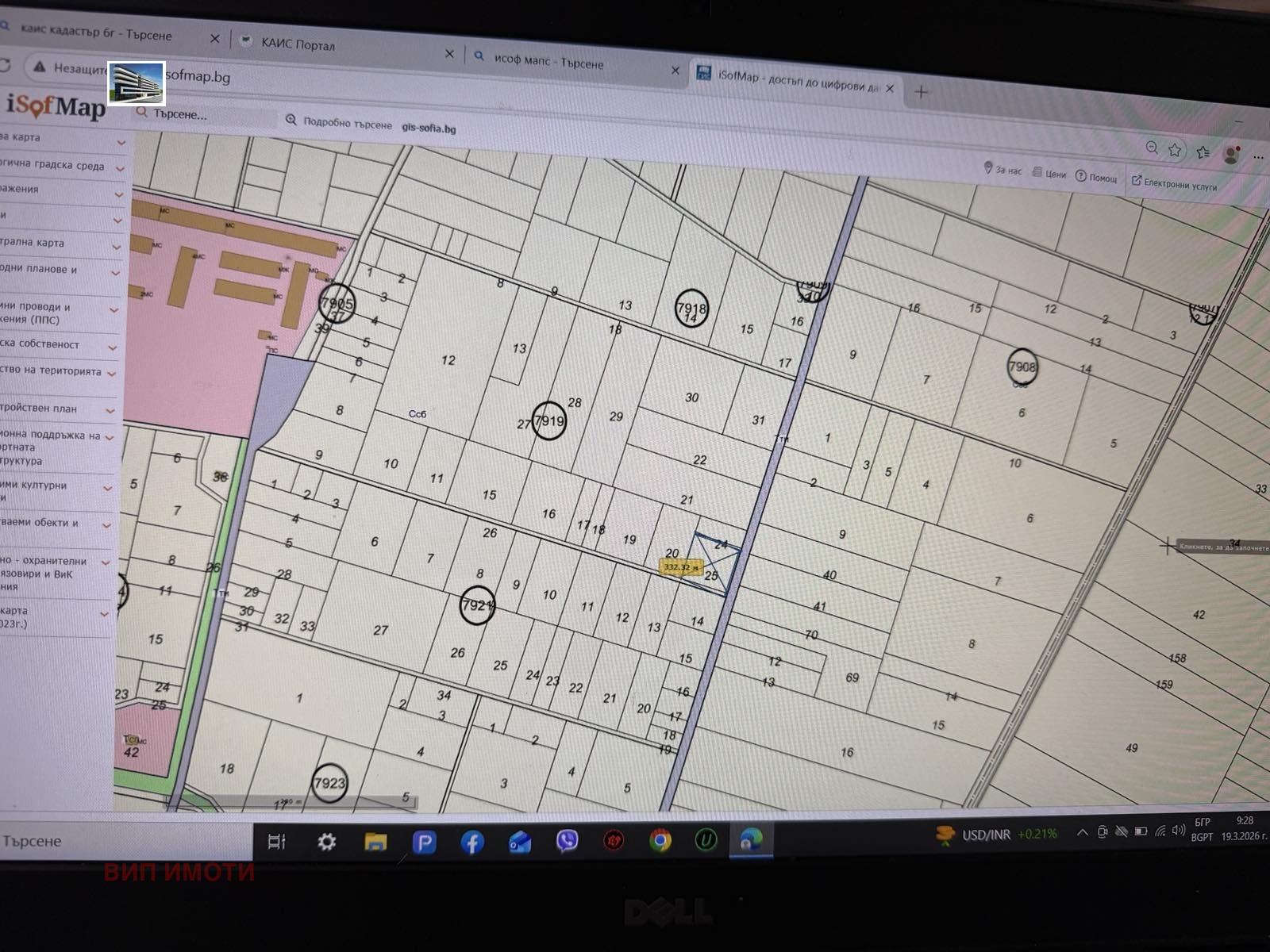The image size is (1270, 952).
Task: Open File Explorer from the taskbar
Action: coord(375,842)
